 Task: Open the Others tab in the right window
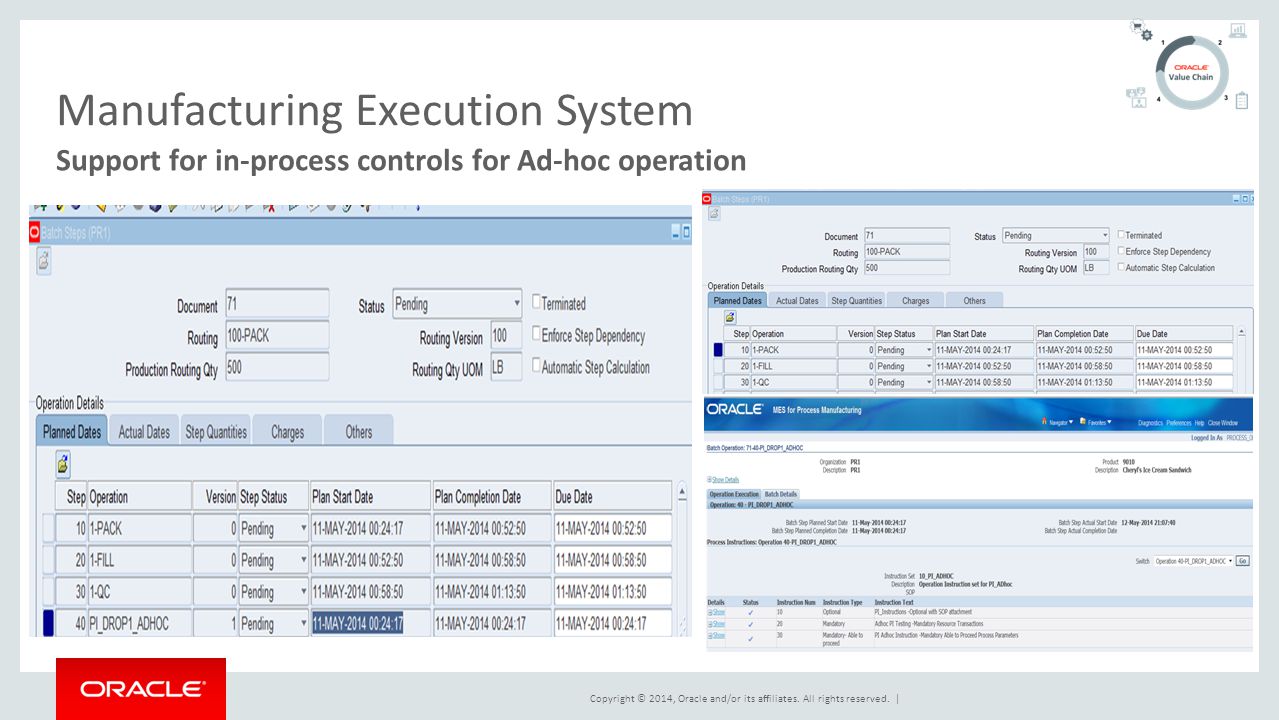(974, 300)
